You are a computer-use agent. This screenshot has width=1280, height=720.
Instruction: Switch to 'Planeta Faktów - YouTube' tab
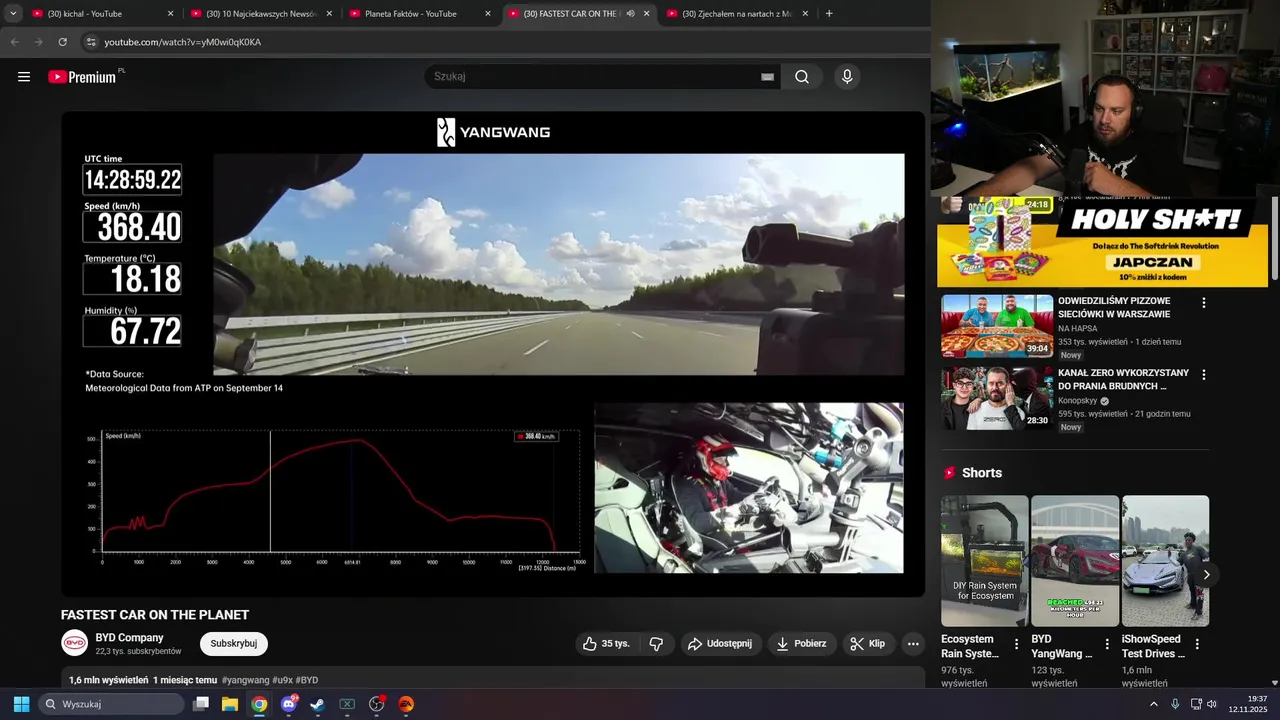pyautogui.click(x=418, y=14)
